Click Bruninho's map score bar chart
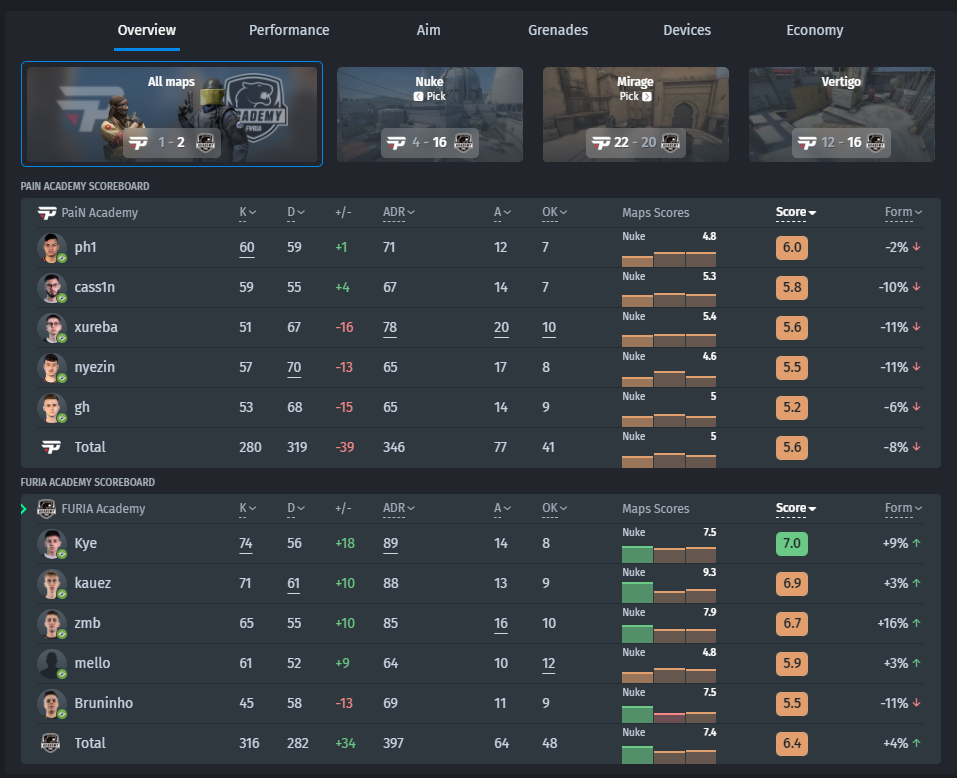Viewport: 957px width, 778px height. click(669, 714)
